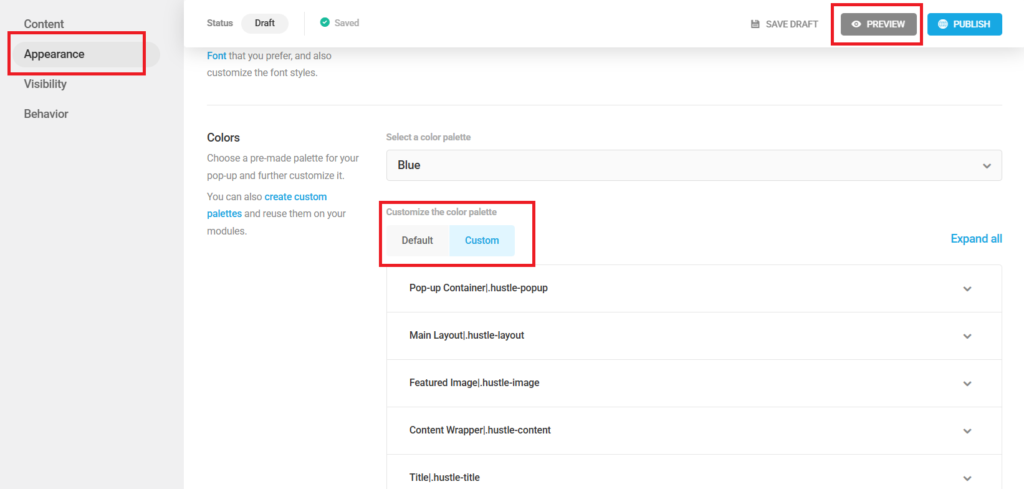Open the Behavior settings section
Image resolution: width=1024 pixels, height=489 pixels.
point(46,114)
